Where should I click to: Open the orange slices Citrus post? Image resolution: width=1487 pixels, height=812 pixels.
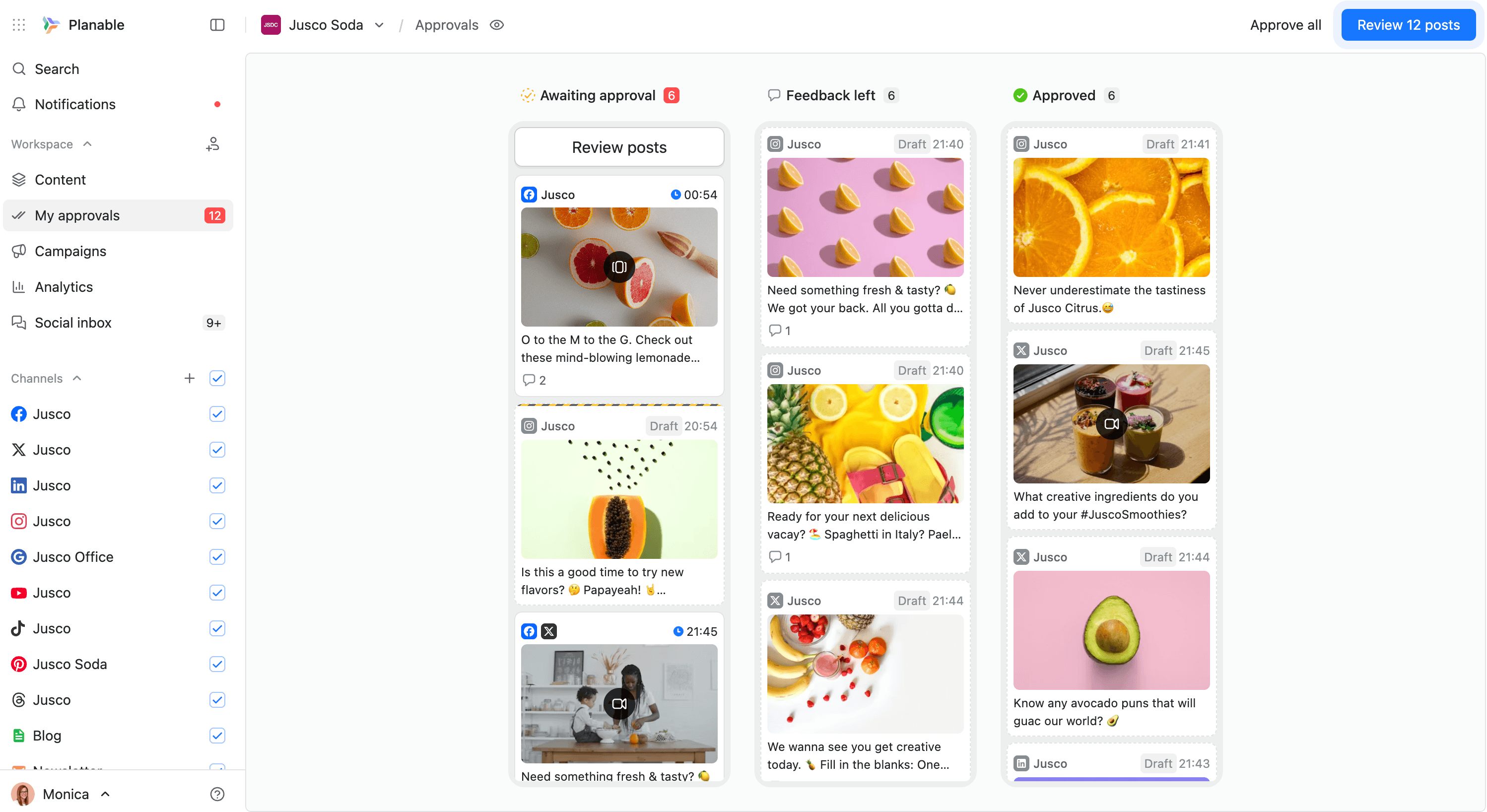1111,217
